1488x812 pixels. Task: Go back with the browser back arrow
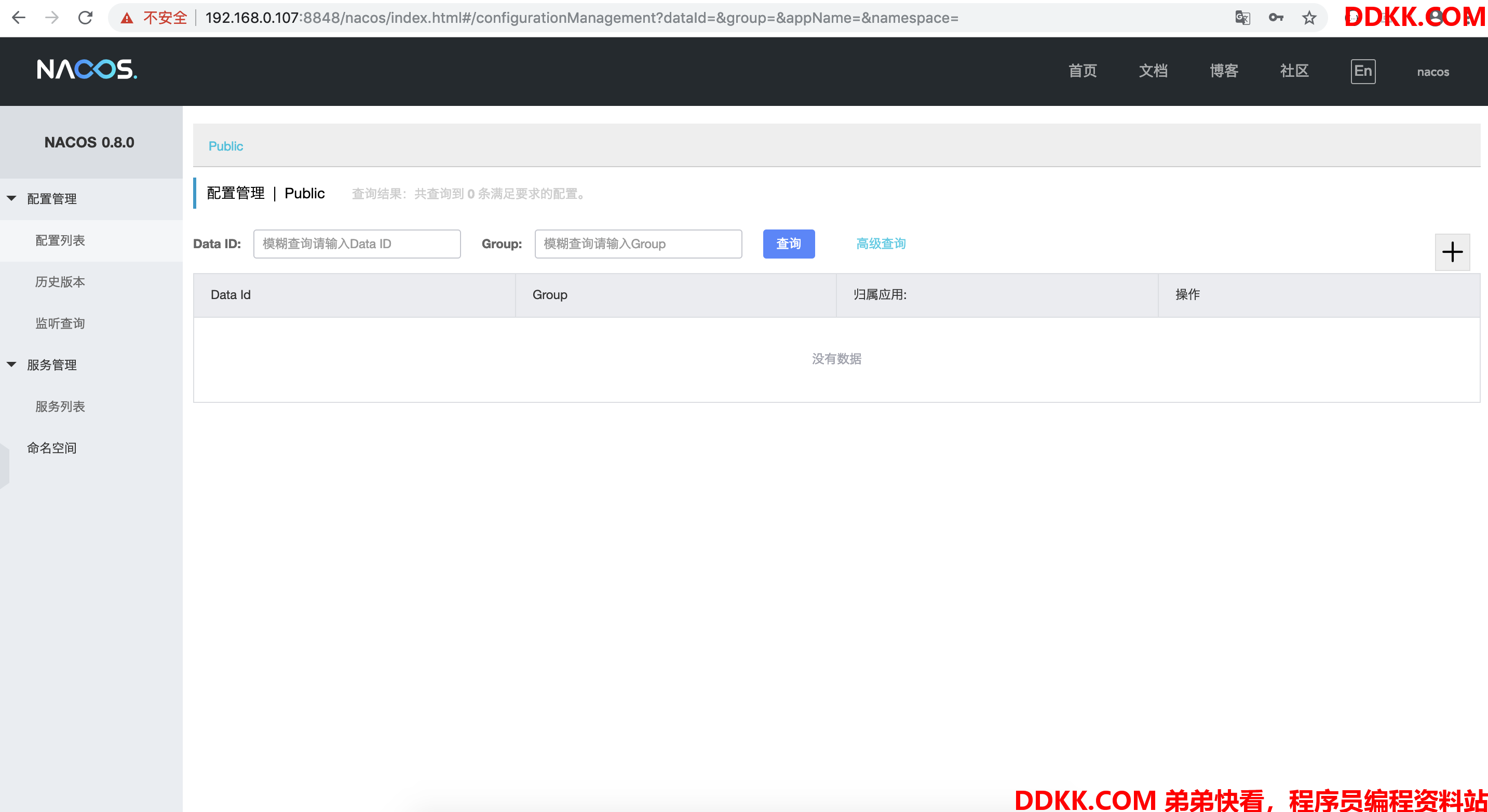point(19,17)
